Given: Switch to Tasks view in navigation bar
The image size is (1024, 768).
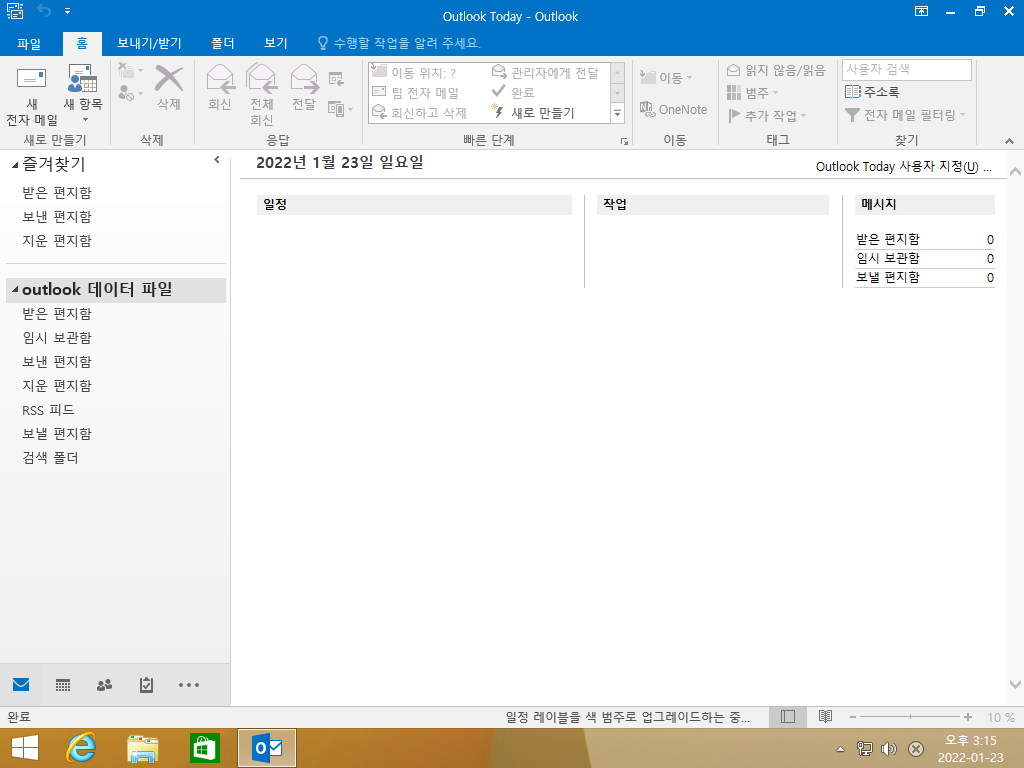Looking at the screenshot, I should coord(146,684).
